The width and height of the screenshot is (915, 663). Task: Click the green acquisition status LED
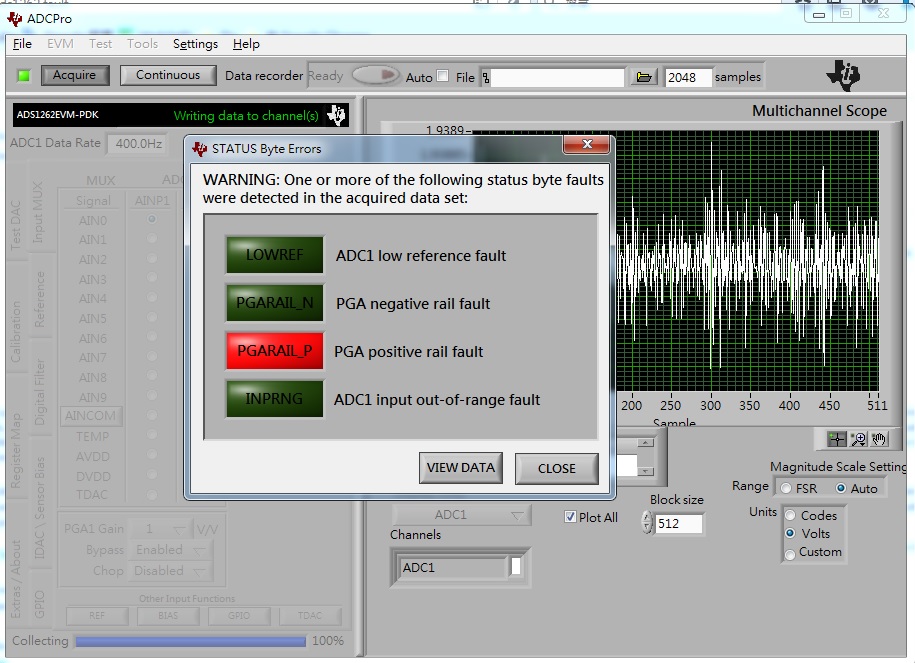pos(24,76)
